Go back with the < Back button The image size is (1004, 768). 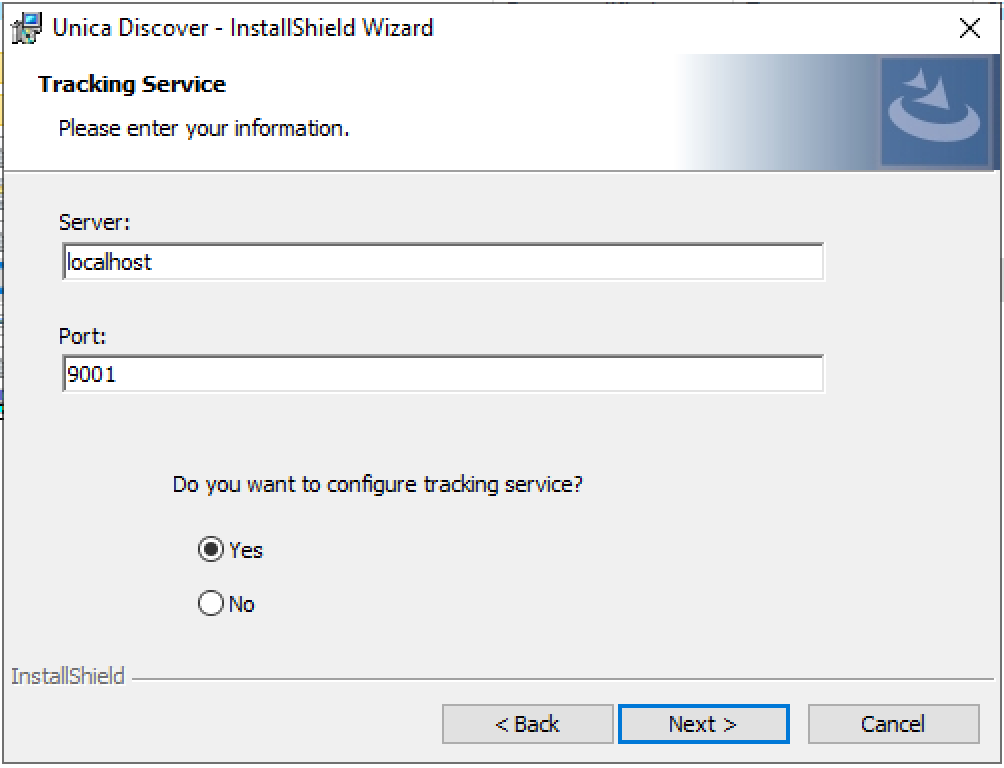527,724
